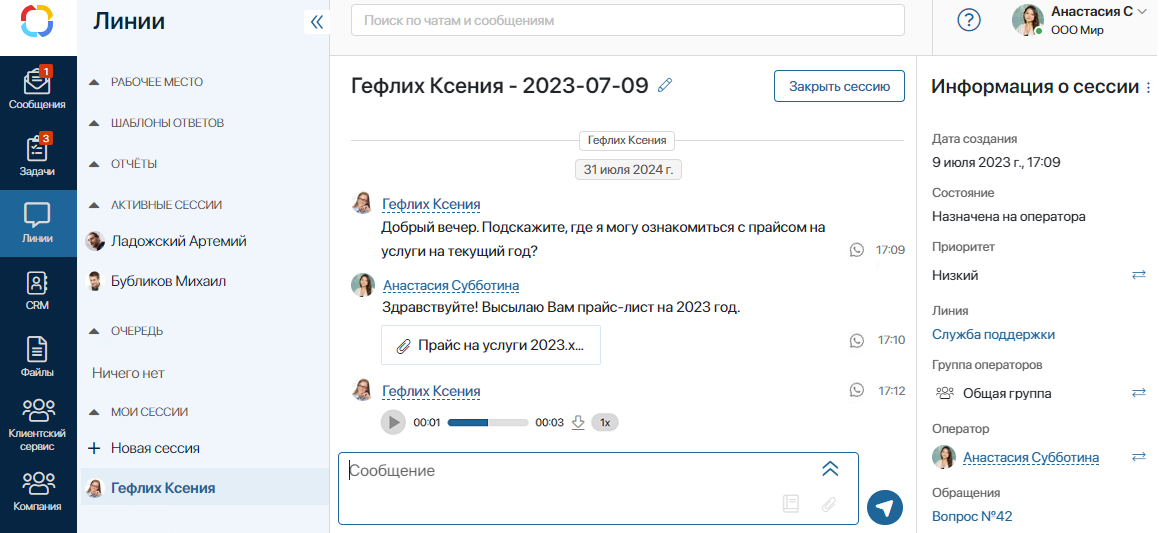
Task: Collapse ОТЧЁТЫ section
Action: [x=94, y=164]
